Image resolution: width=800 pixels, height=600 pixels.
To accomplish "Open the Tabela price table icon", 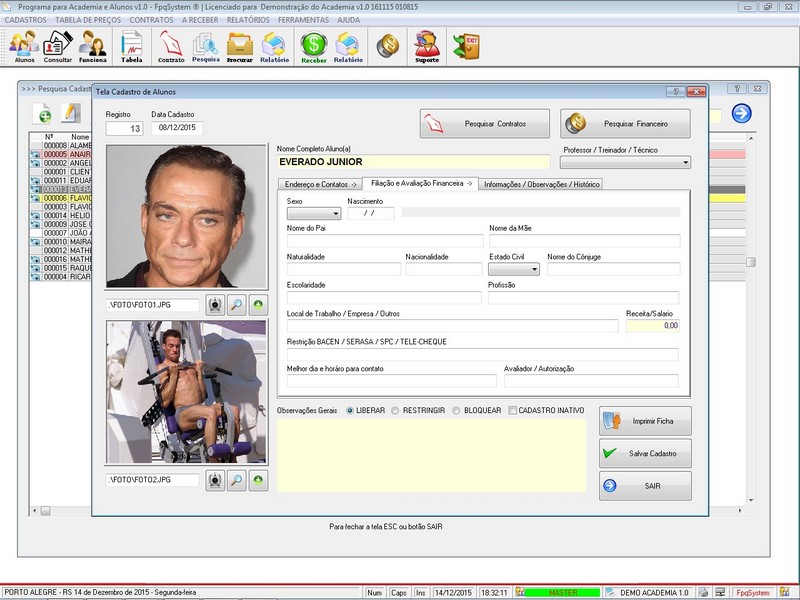I will tap(131, 46).
